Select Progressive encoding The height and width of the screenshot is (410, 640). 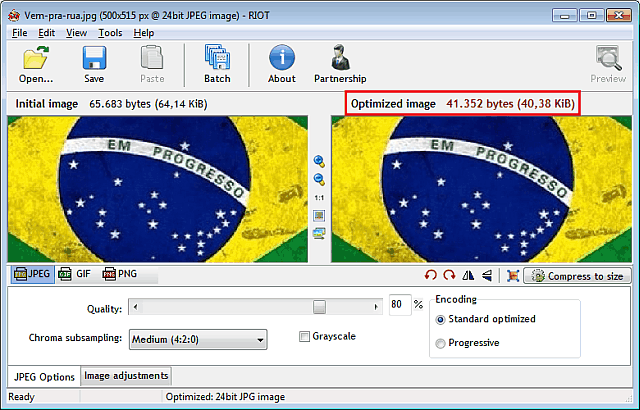click(441, 343)
